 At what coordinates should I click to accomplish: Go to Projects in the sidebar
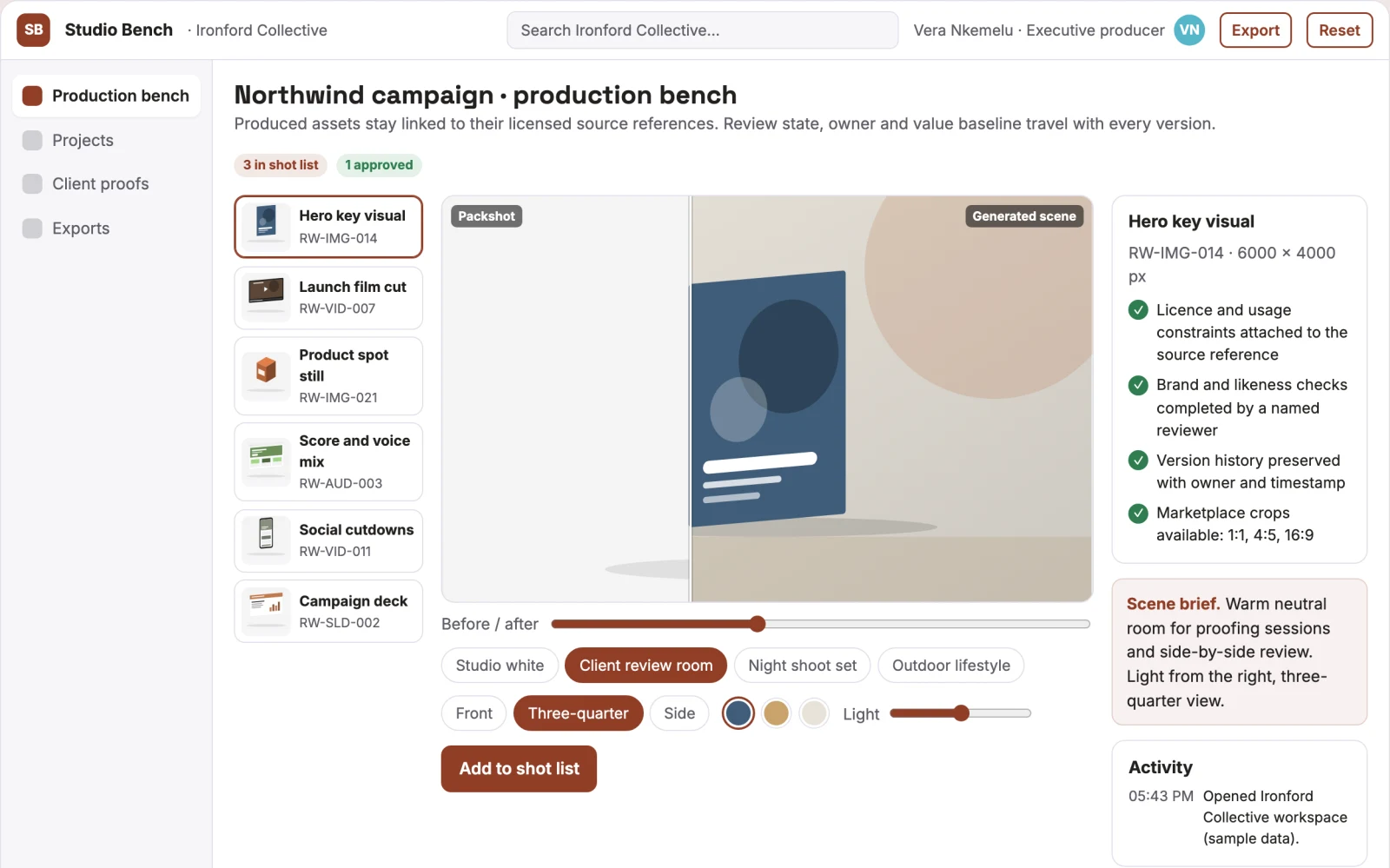click(x=107, y=140)
